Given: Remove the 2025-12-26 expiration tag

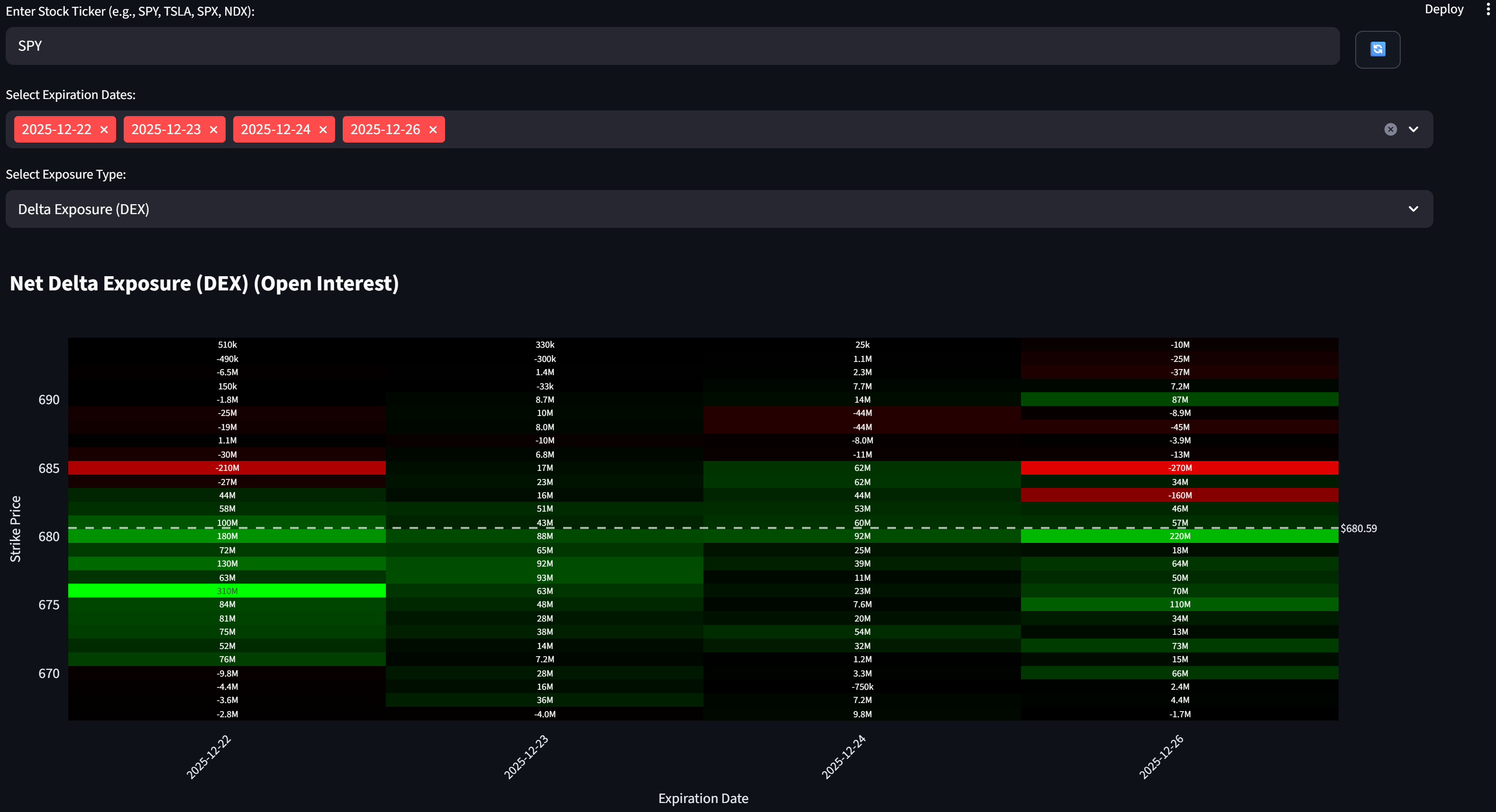Looking at the screenshot, I should click(x=433, y=129).
